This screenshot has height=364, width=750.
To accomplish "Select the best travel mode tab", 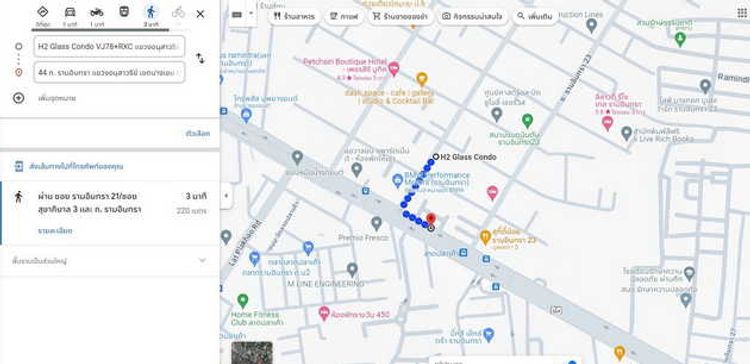I will (x=43, y=12).
